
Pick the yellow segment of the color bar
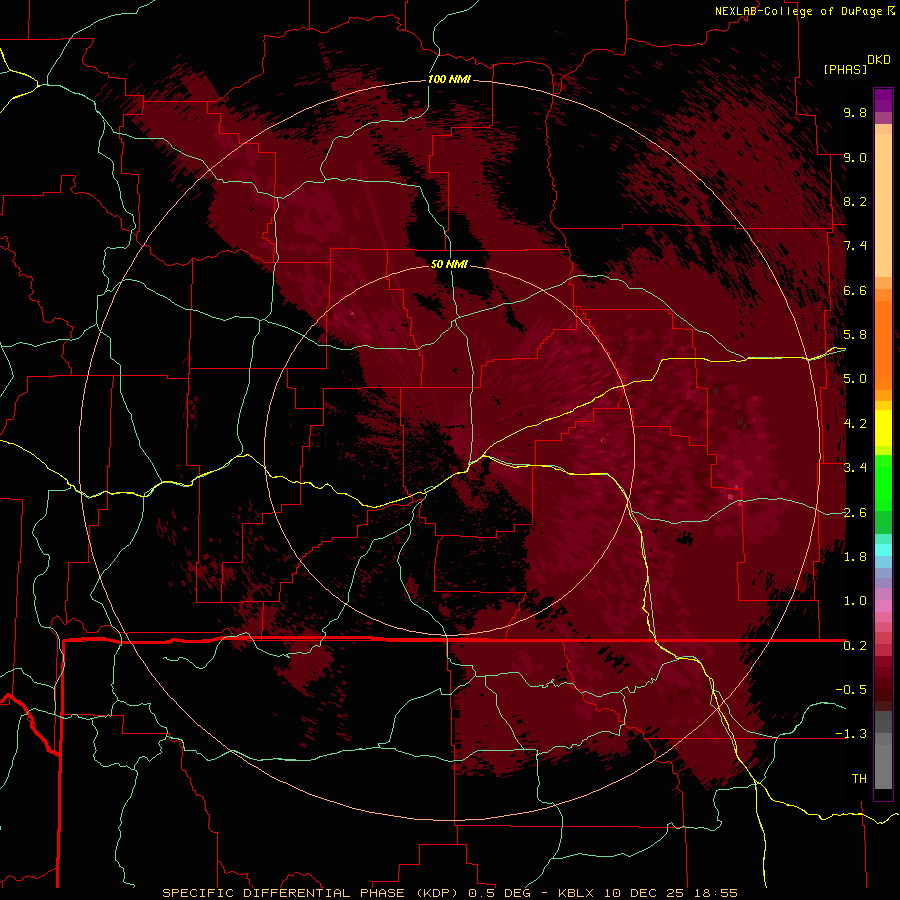(x=883, y=428)
